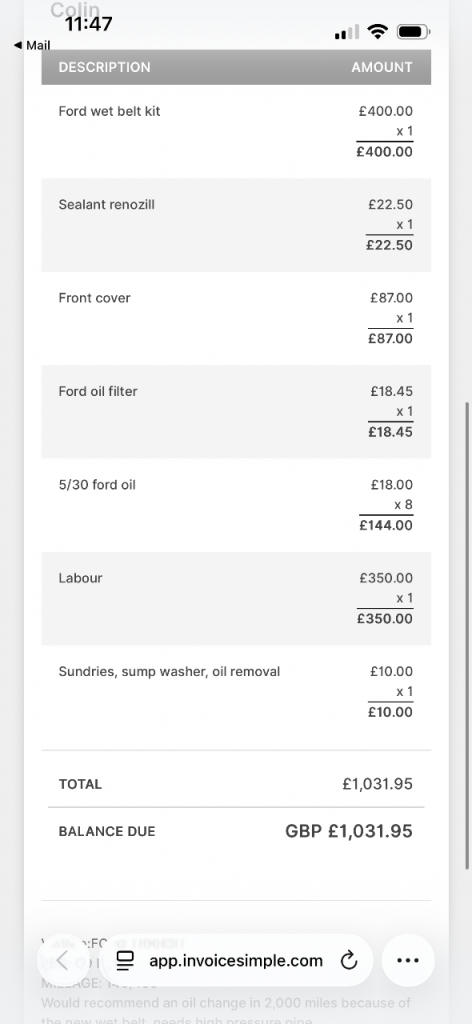Tap the Front cover line item

coord(236,318)
